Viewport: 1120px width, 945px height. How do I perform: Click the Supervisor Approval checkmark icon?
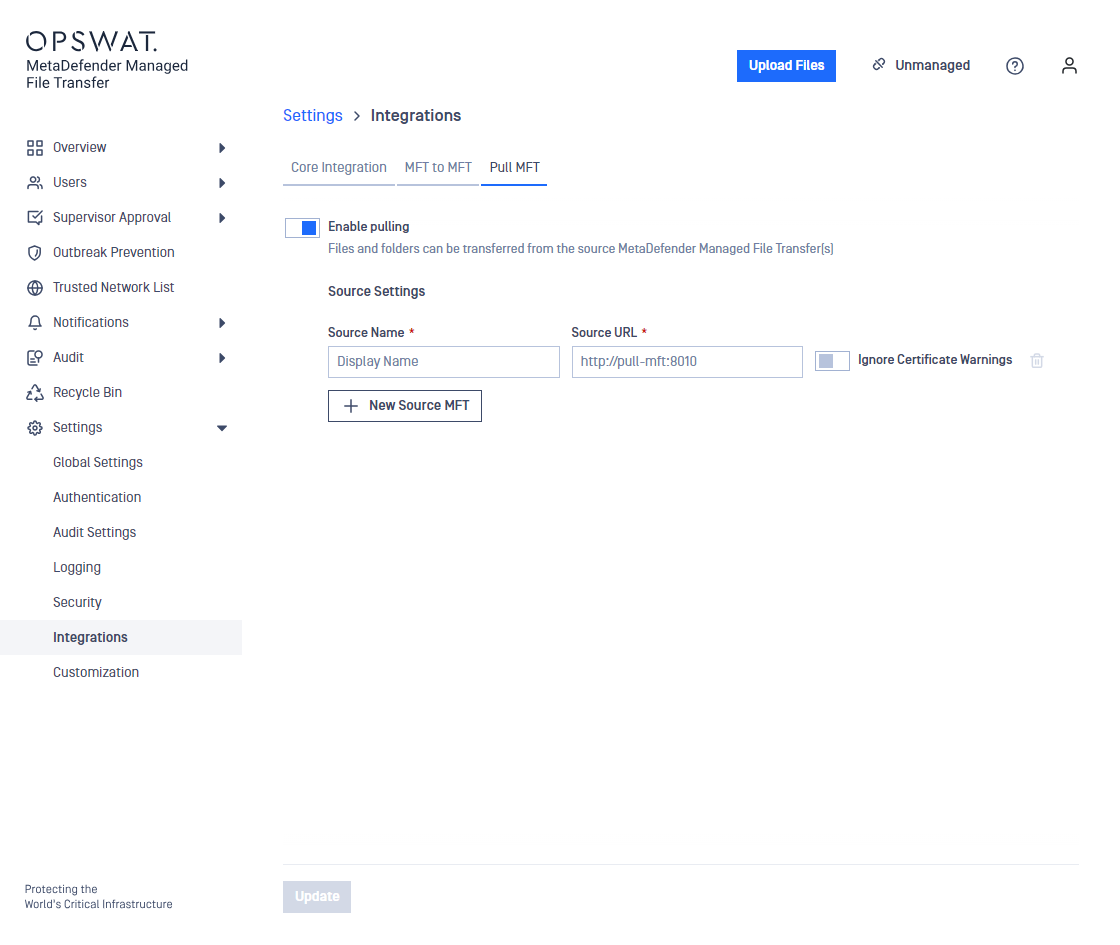tap(35, 218)
